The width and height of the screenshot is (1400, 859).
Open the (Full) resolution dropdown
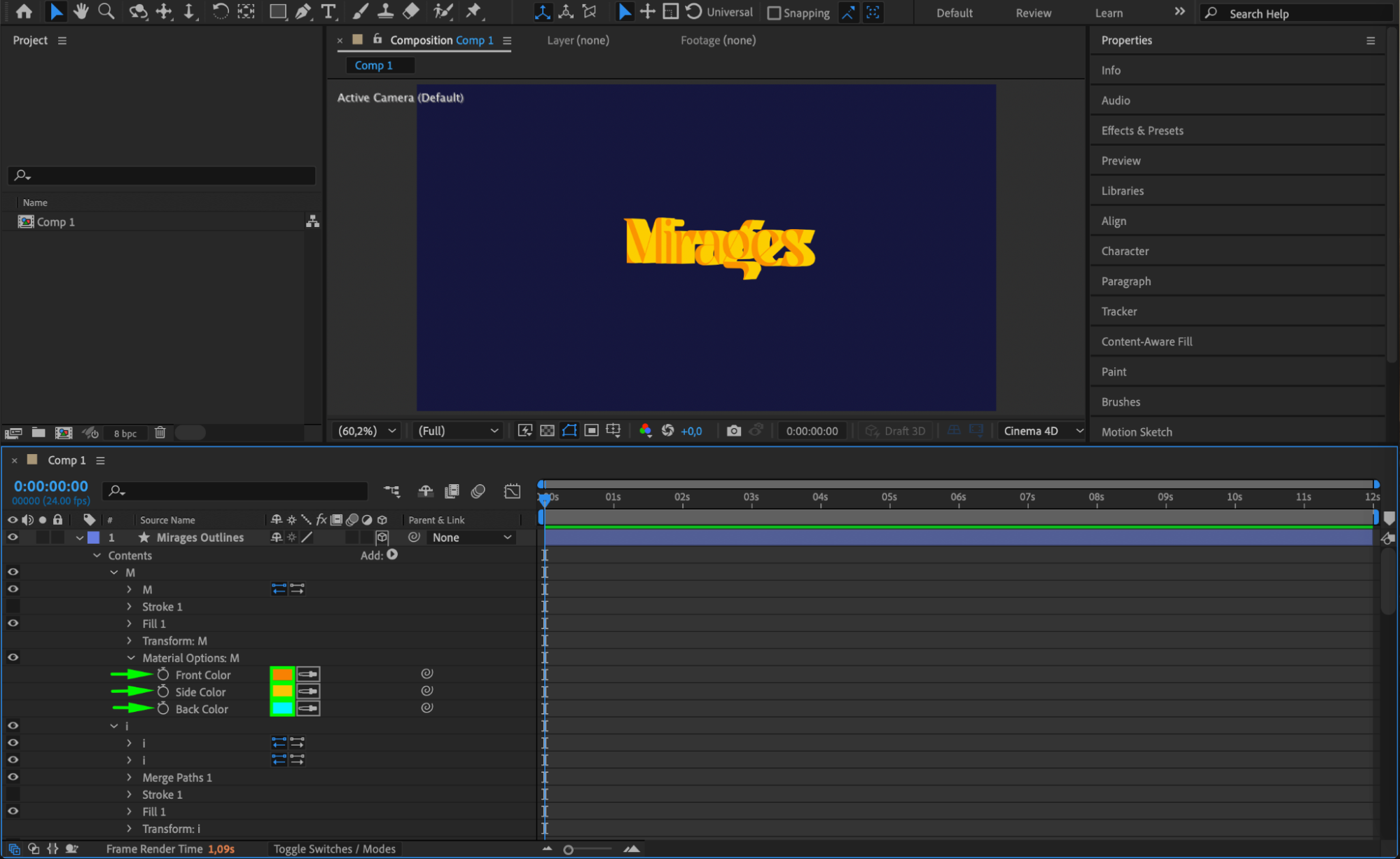pos(457,431)
